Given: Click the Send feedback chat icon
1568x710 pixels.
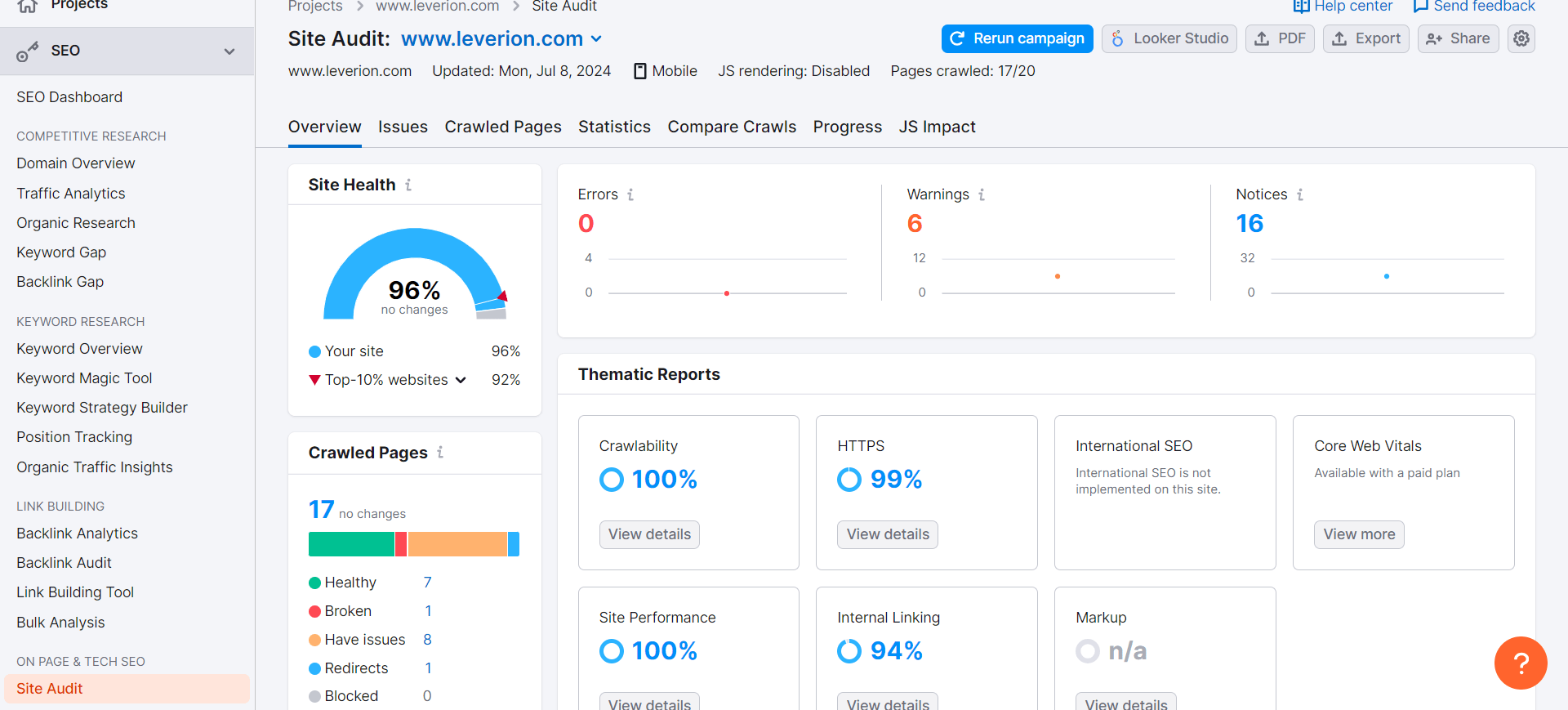Looking at the screenshot, I should [1420, 7].
